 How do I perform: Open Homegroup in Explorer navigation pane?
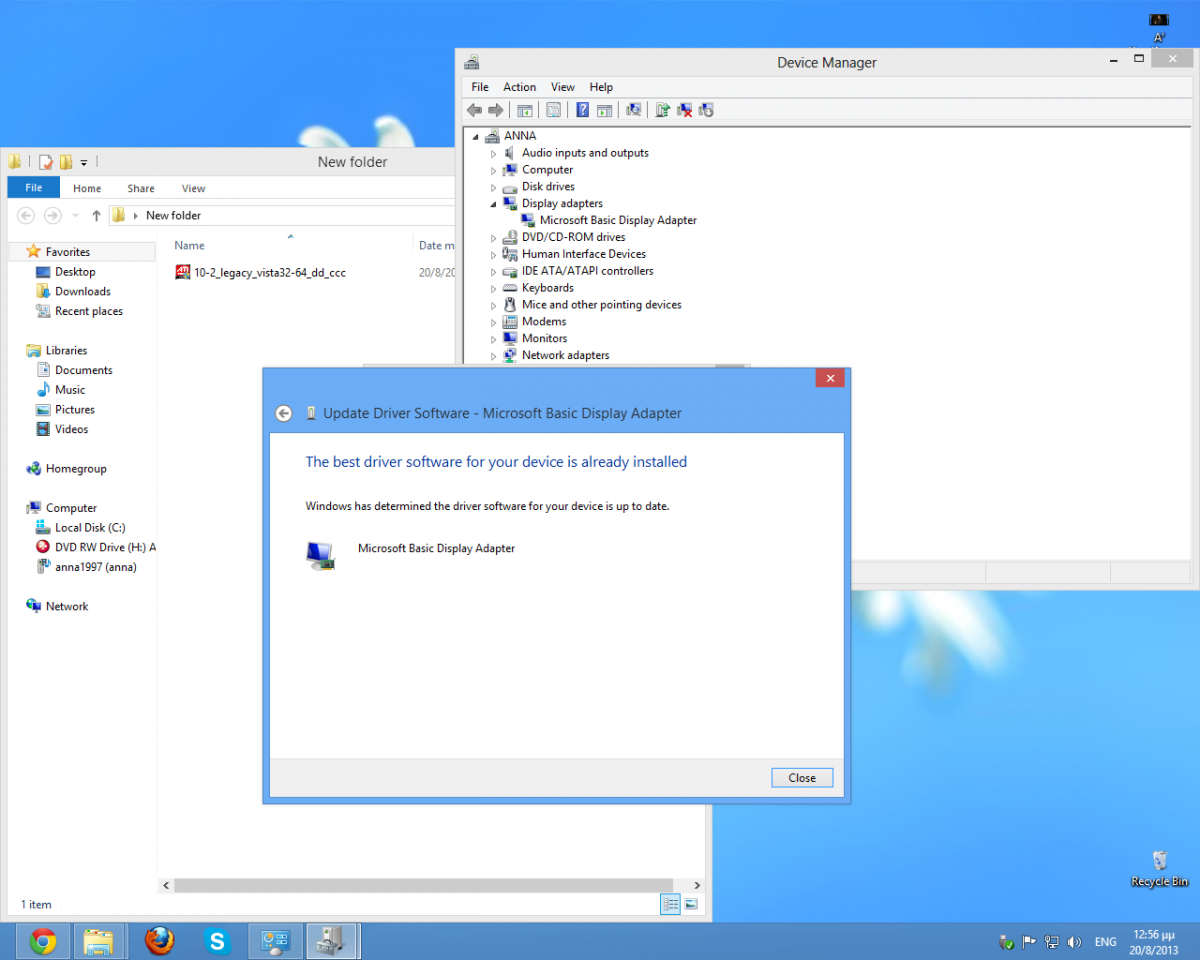pos(76,469)
